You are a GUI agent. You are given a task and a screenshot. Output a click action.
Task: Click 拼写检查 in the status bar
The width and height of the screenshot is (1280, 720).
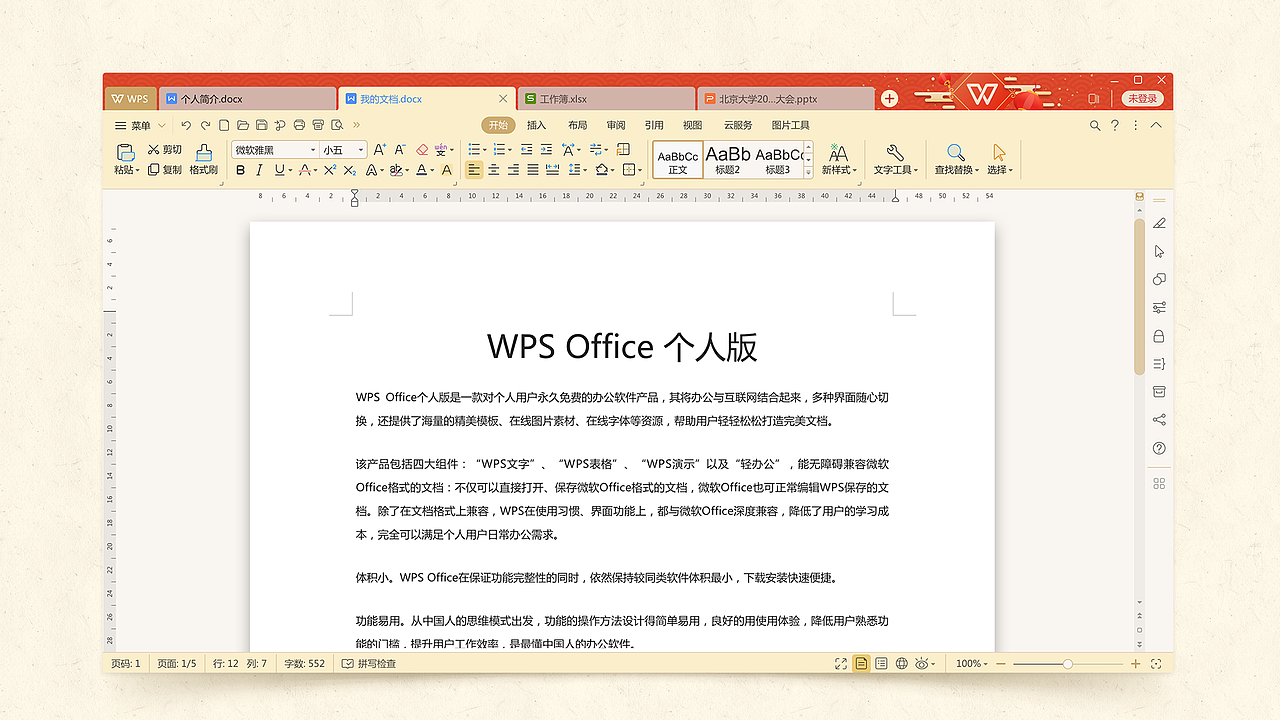tap(369, 664)
